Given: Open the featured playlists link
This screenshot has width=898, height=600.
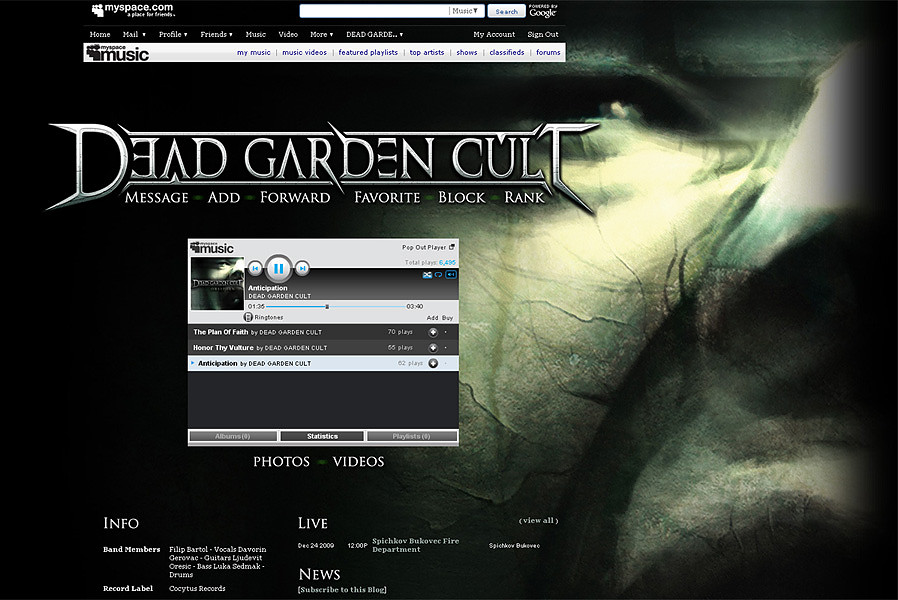Looking at the screenshot, I should [368, 52].
